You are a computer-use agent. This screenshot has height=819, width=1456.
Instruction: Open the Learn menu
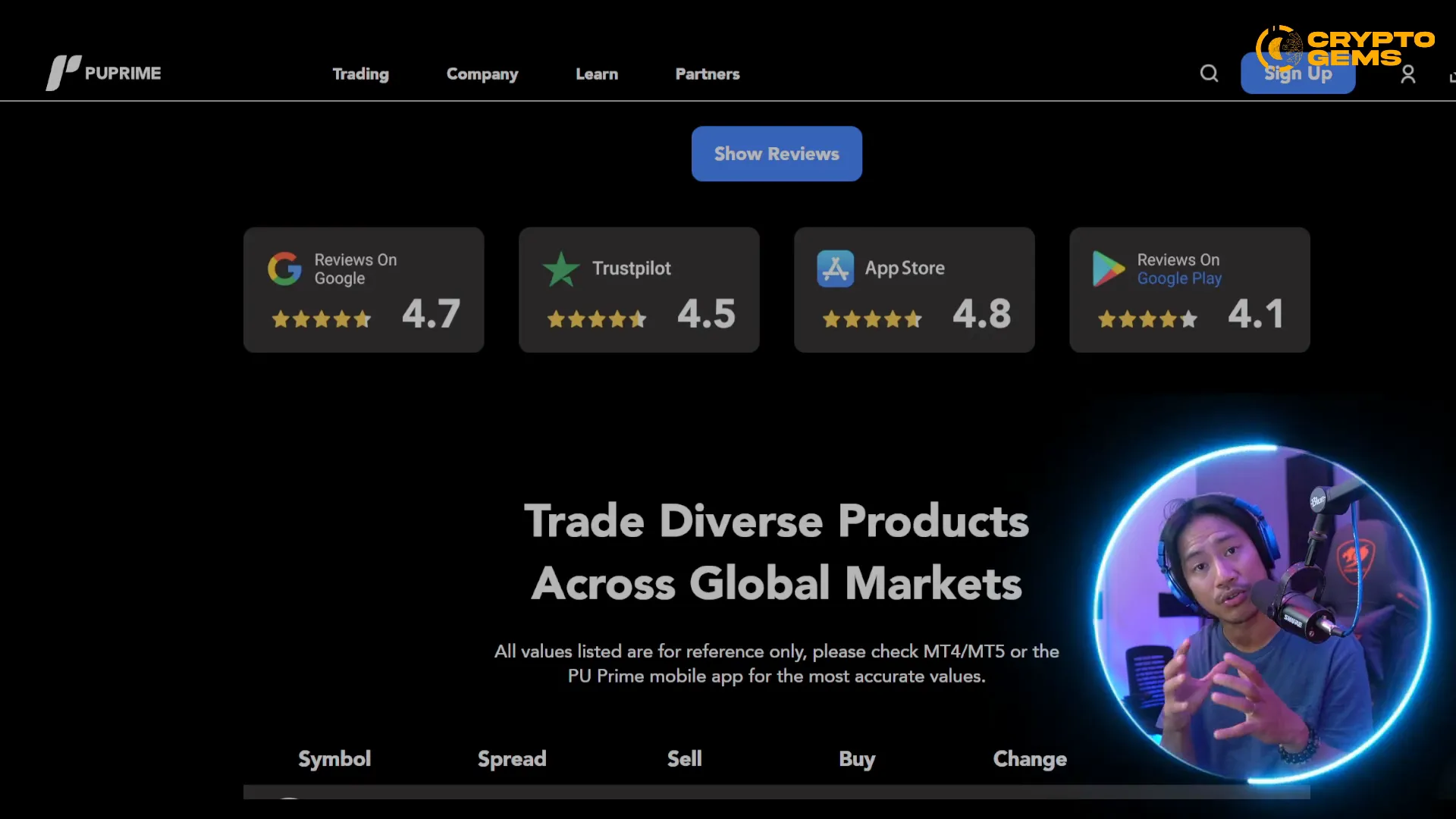coord(597,74)
